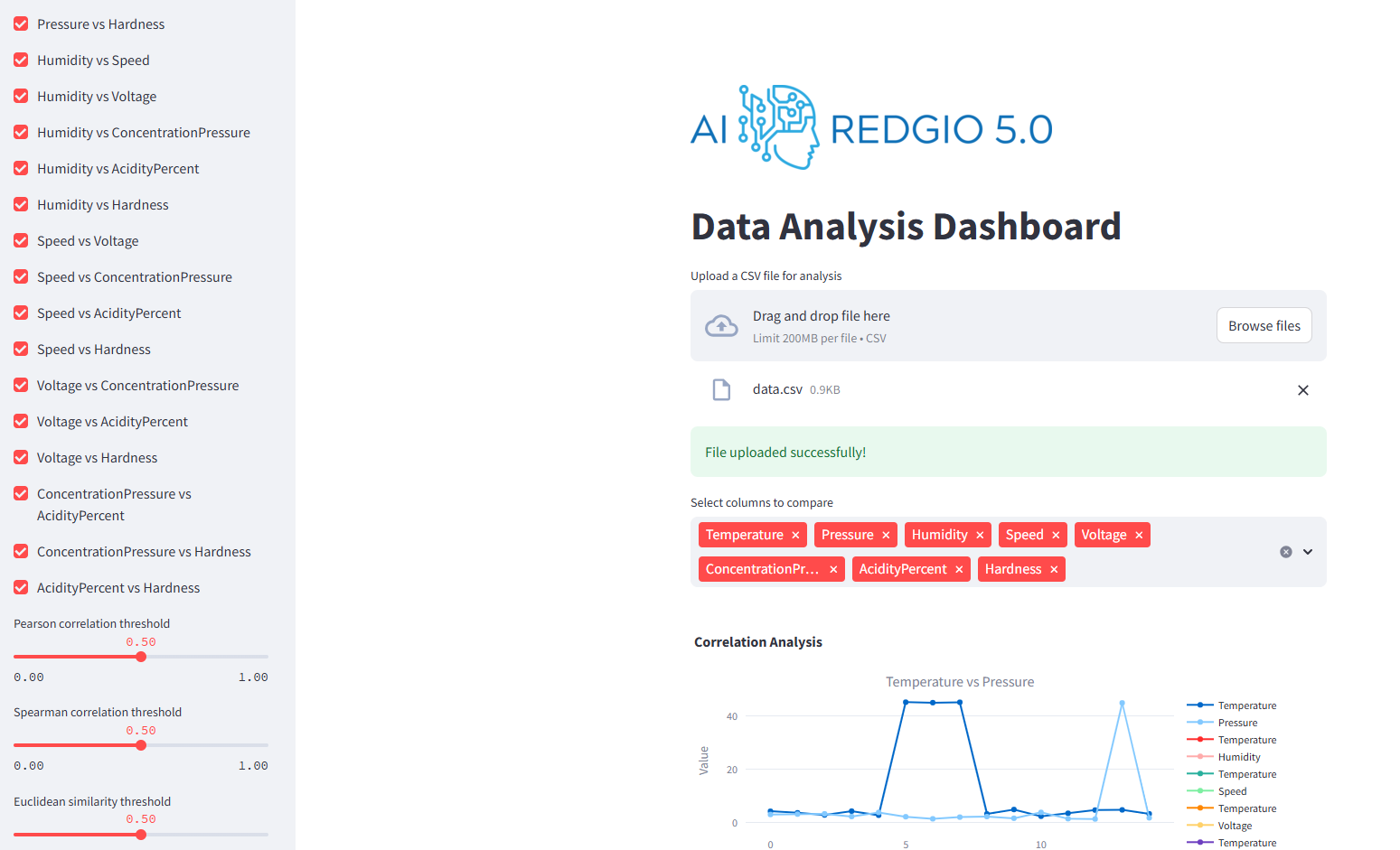Remove the Speed column tag via x
The width and height of the screenshot is (1400, 850).
[1057, 534]
